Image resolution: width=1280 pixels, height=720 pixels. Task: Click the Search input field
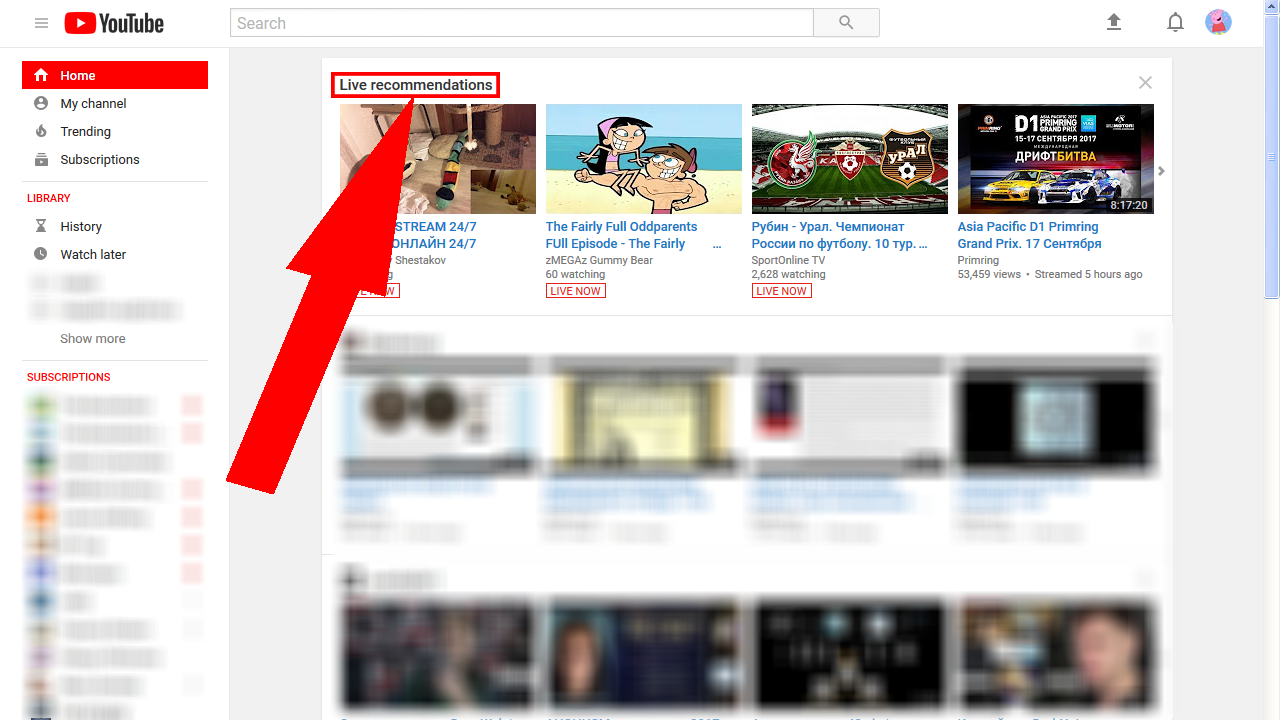click(x=522, y=23)
